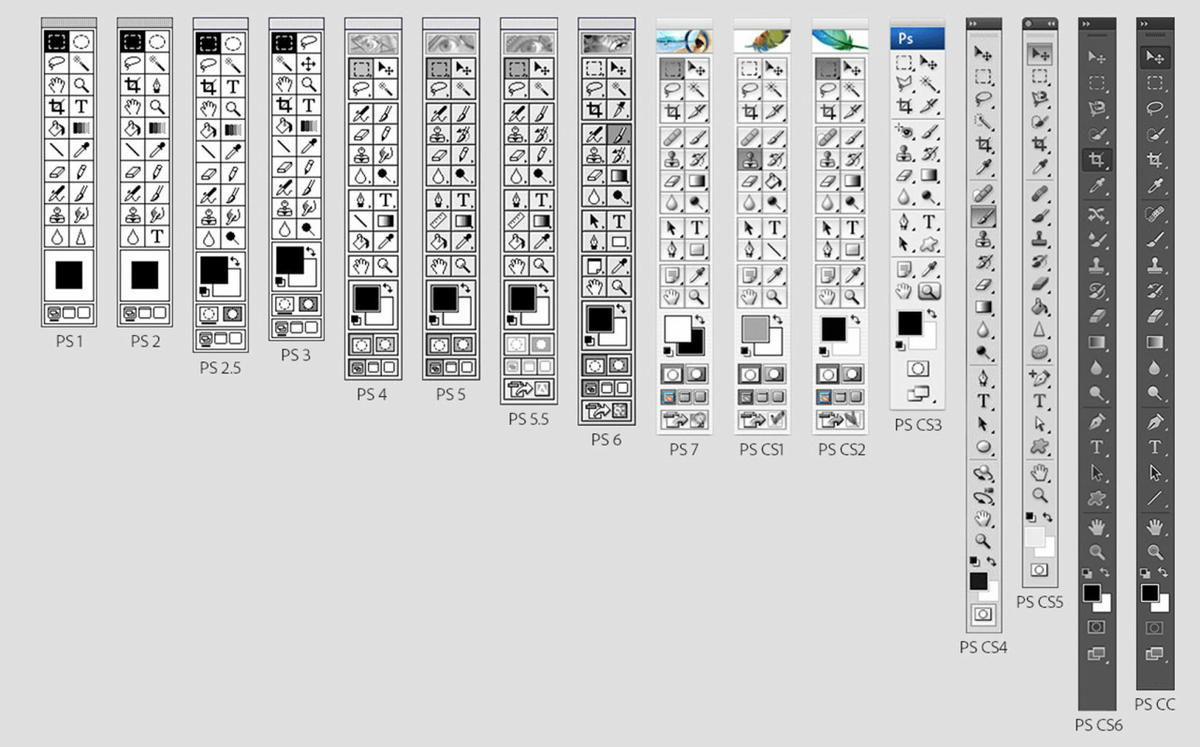Click the highlighted Zoom tool in PS CS3 toolbar

931,291
